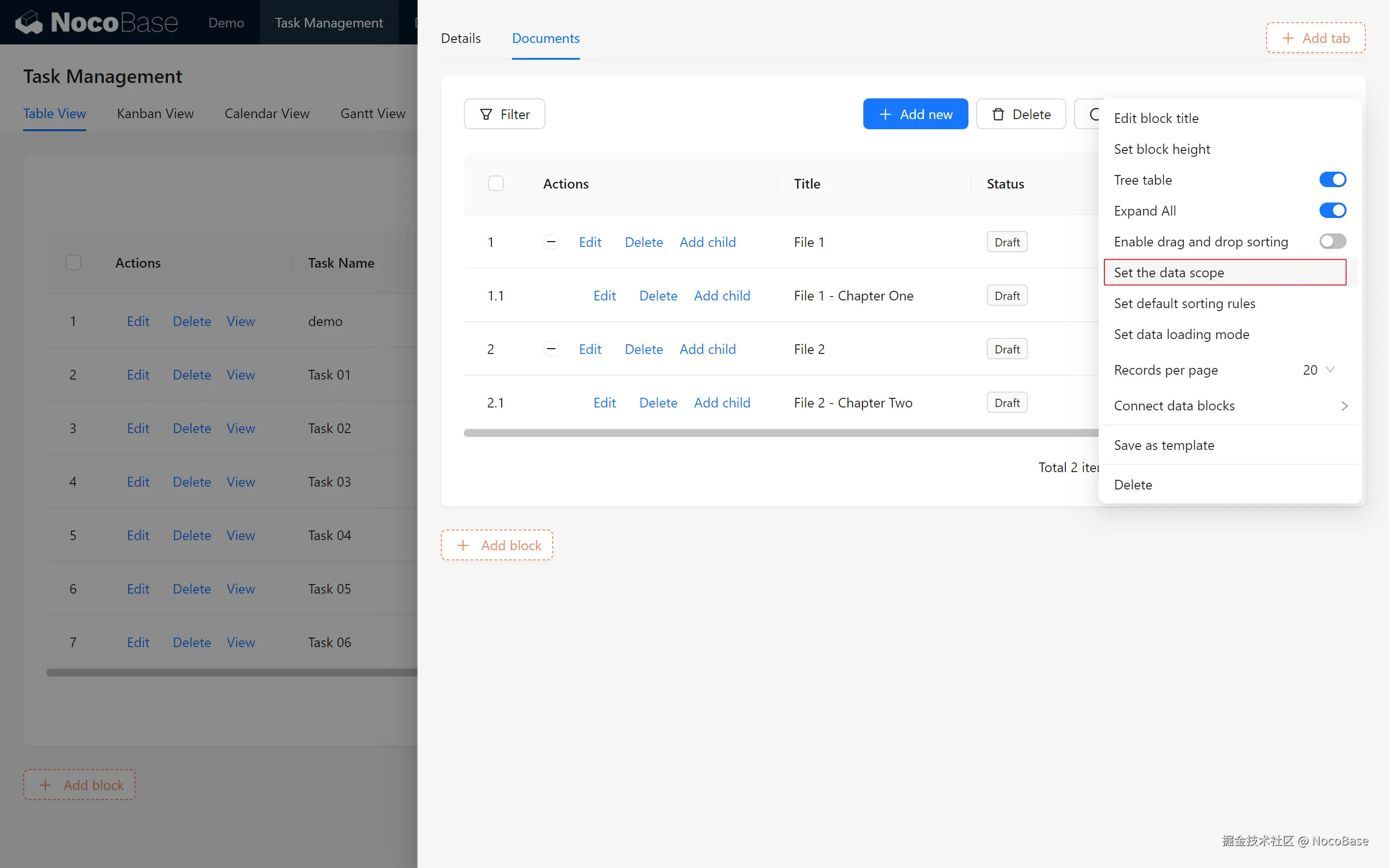
Task: Collapse the File 1 tree row
Action: tap(551, 242)
